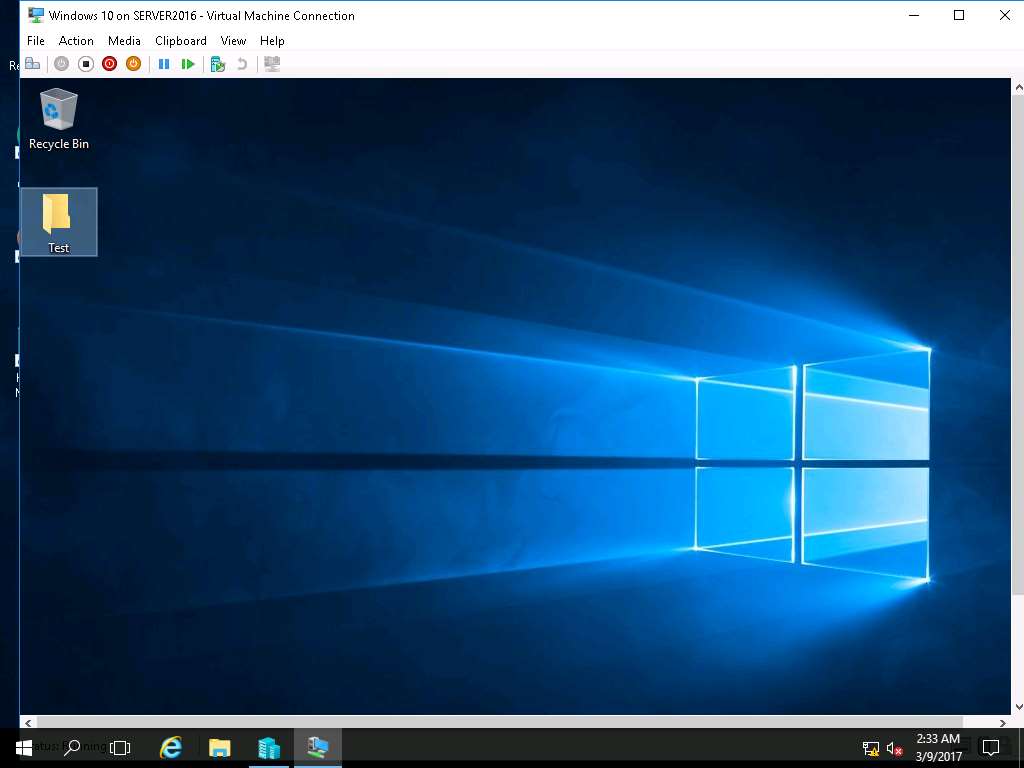Click the grey Start VM button
The width and height of the screenshot is (1024, 768).
[61, 64]
